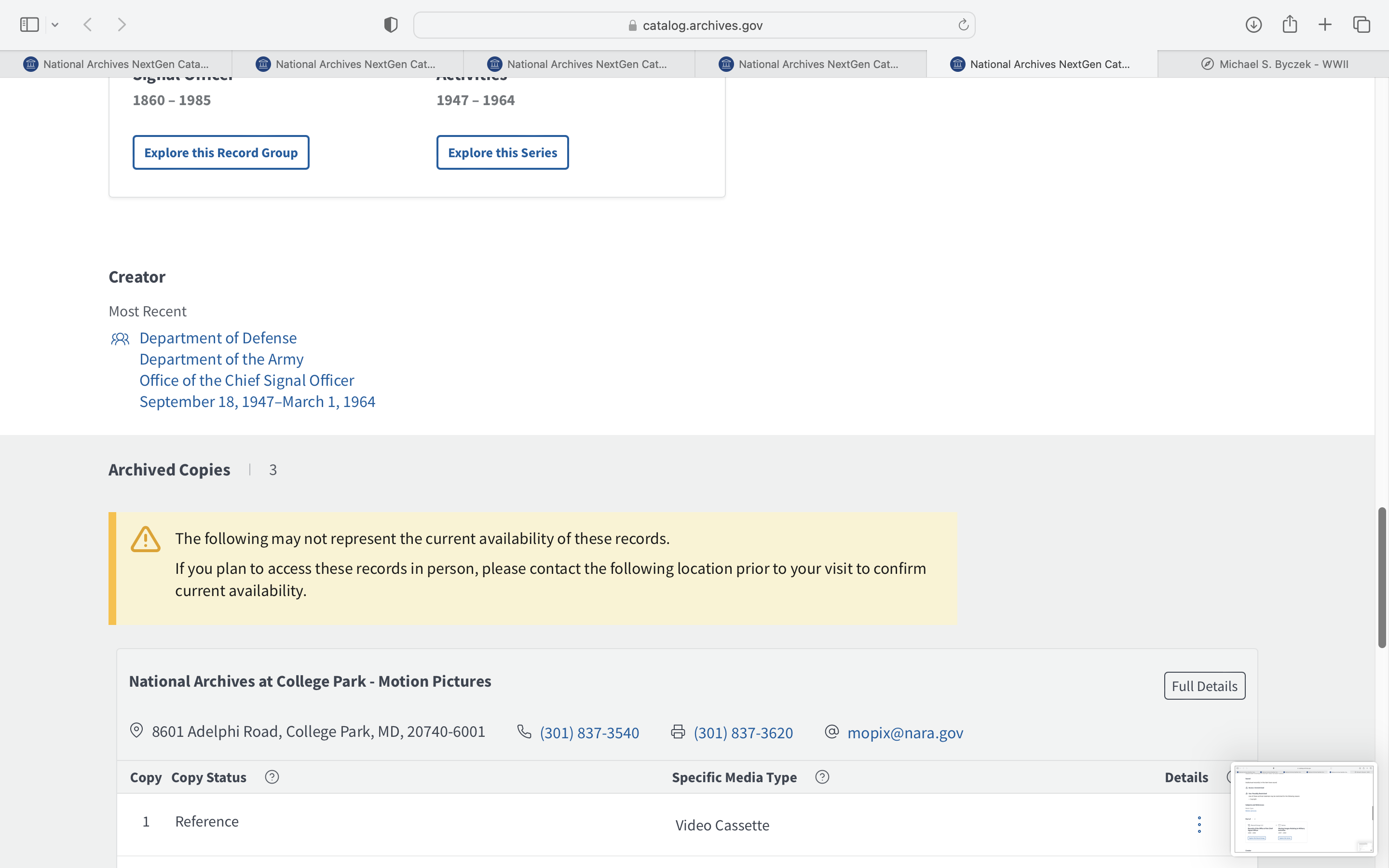Viewport: 1389px width, 868px height.
Task: Switch to the first National Archives tab
Action: pyautogui.click(x=117, y=64)
